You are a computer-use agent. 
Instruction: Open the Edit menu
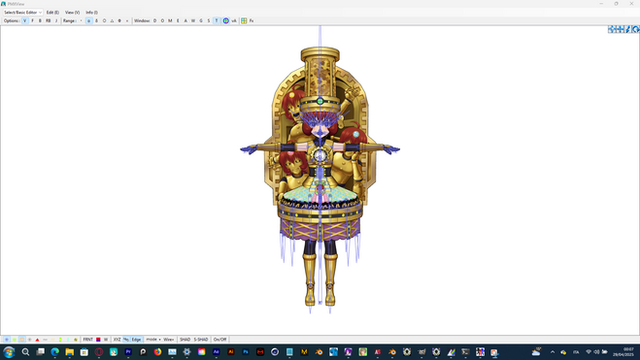pyautogui.click(x=52, y=13)
